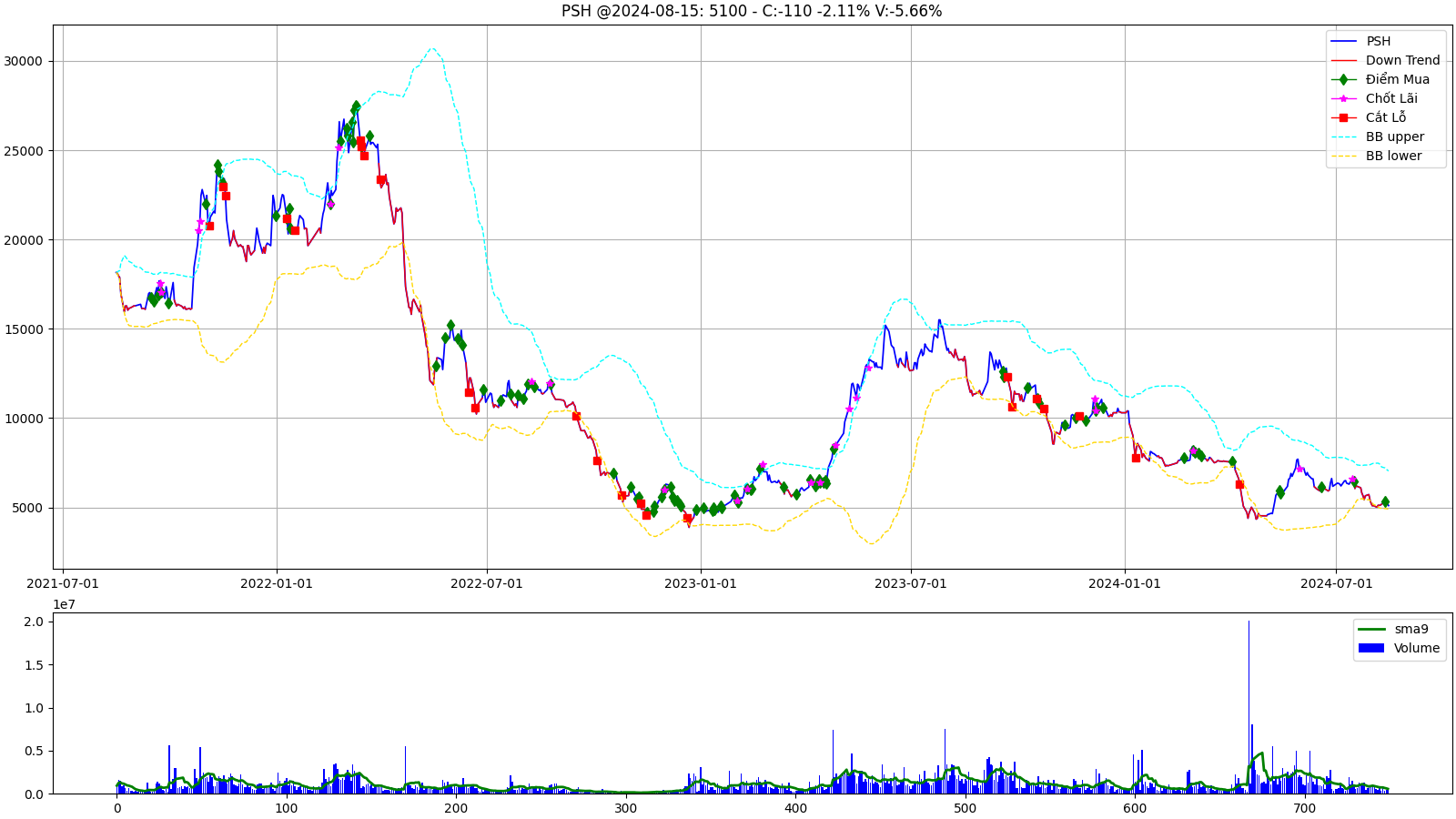
Task: Click the 400 volume x-axis label
Action: (795, 808)
